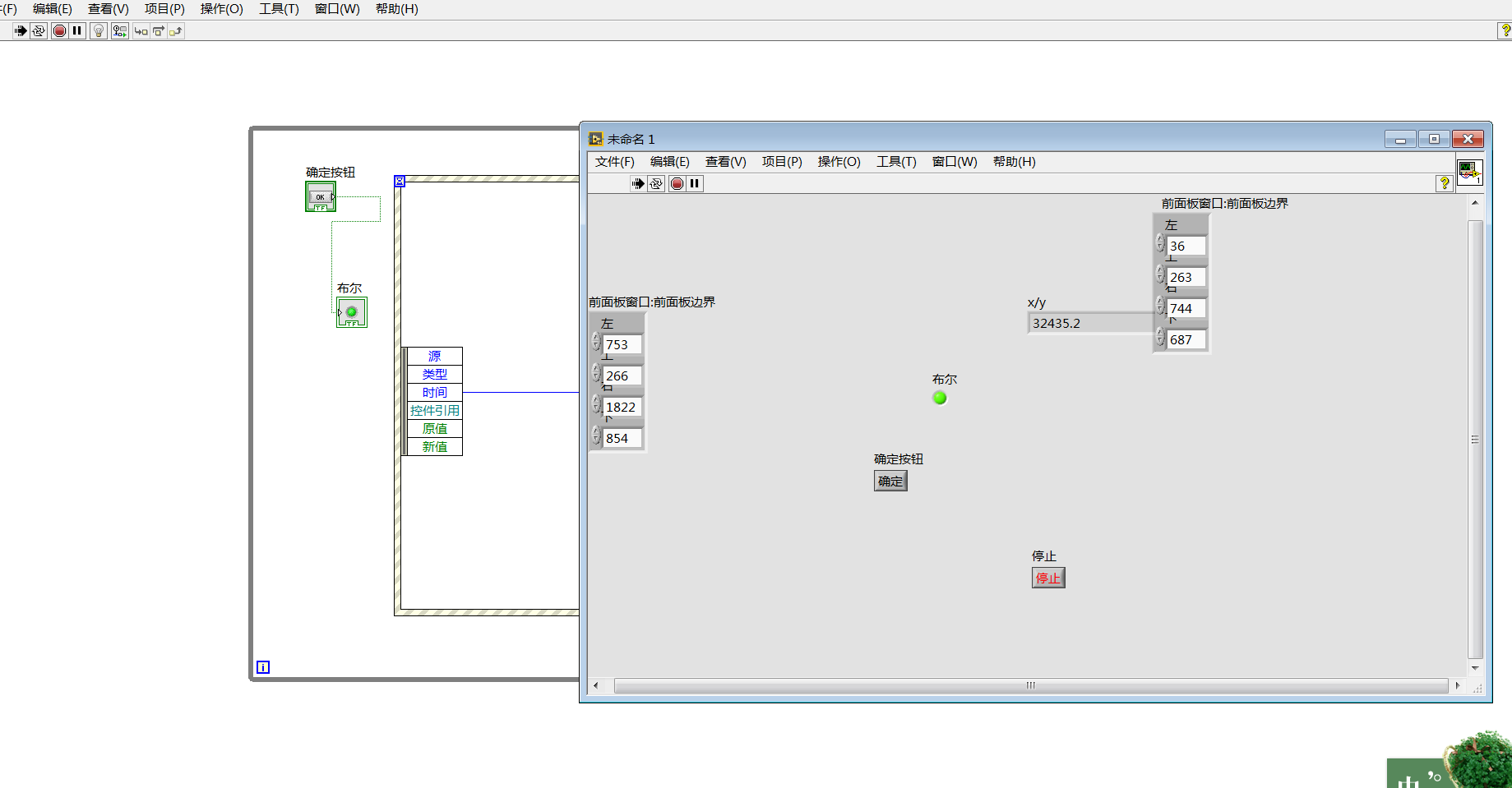The height and width of the screenshot is (788, 1512).
Task: Click the 布尔 terminal on the block diagram
Action: (352, 312)
